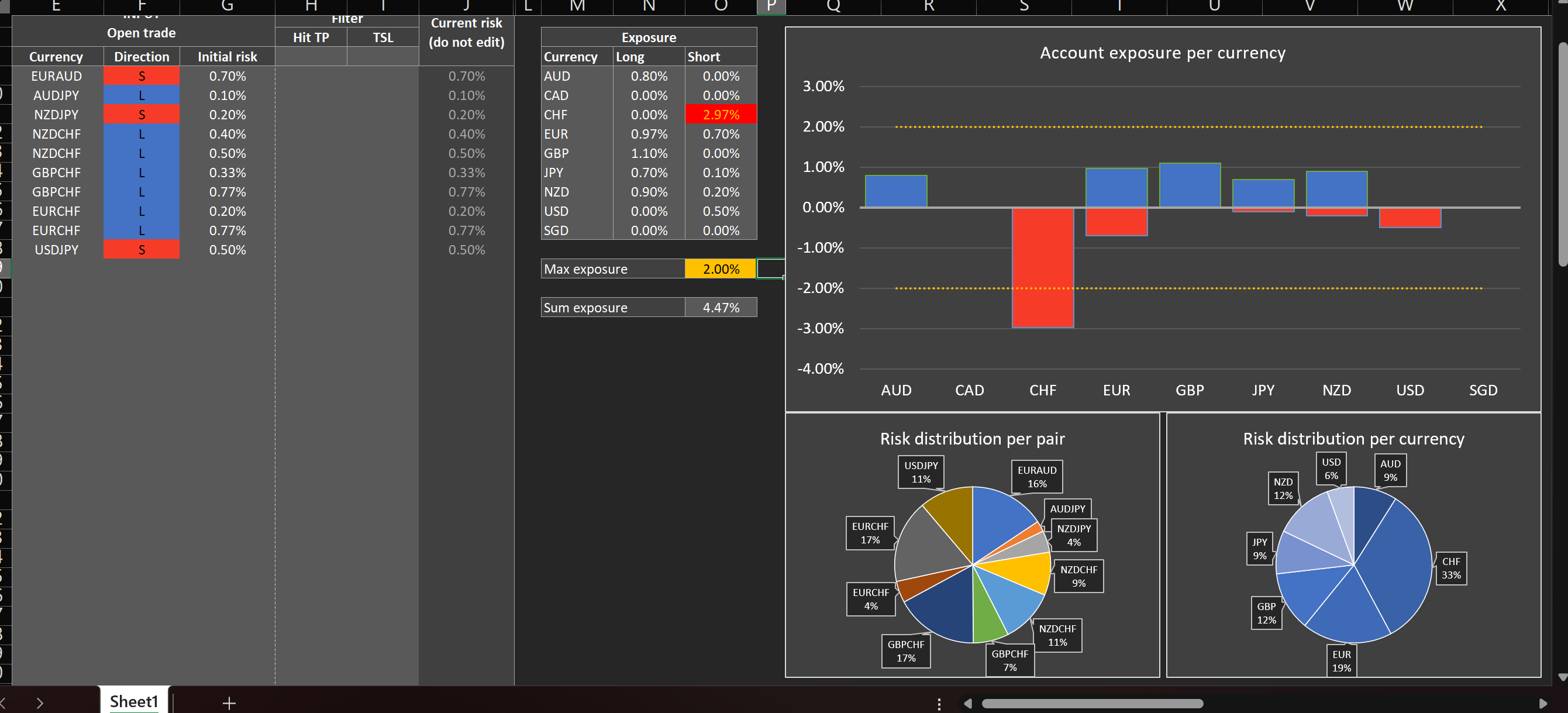The image size is (1568, 713).
Task: Click the CHF 33% pie label
Action: point(1450,568)
